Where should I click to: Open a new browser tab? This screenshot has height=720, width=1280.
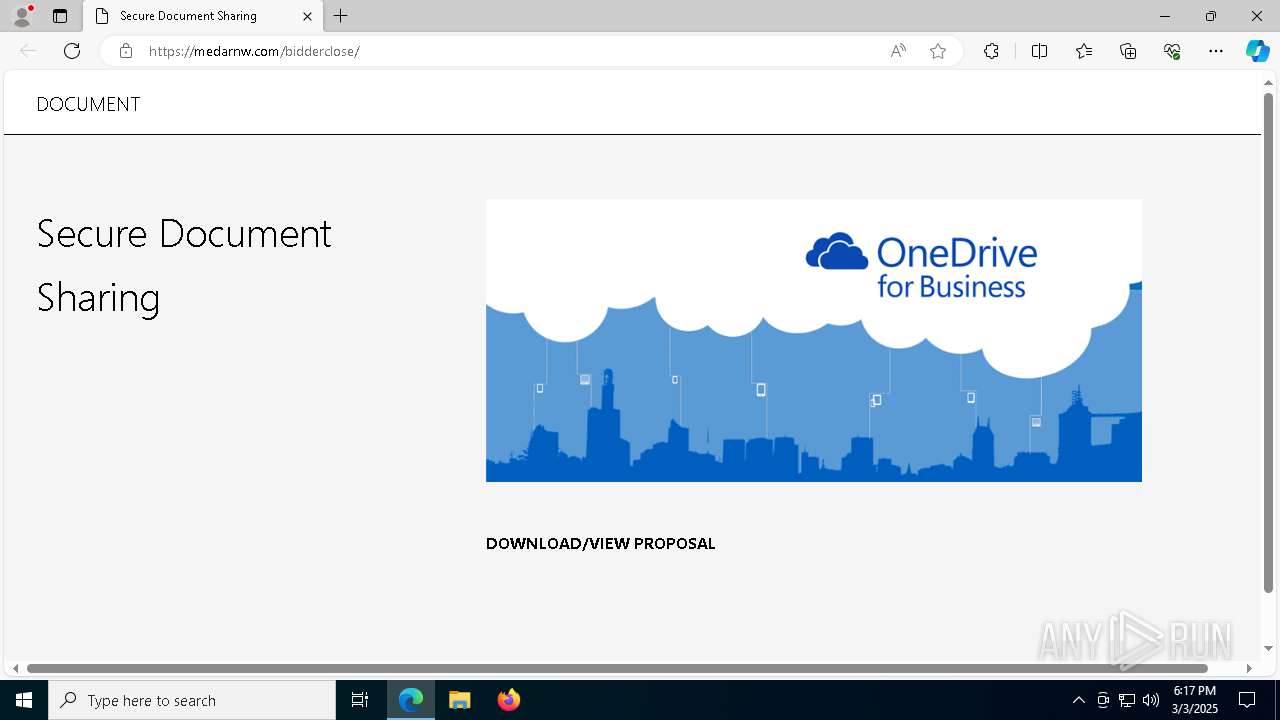click(341, 16)
